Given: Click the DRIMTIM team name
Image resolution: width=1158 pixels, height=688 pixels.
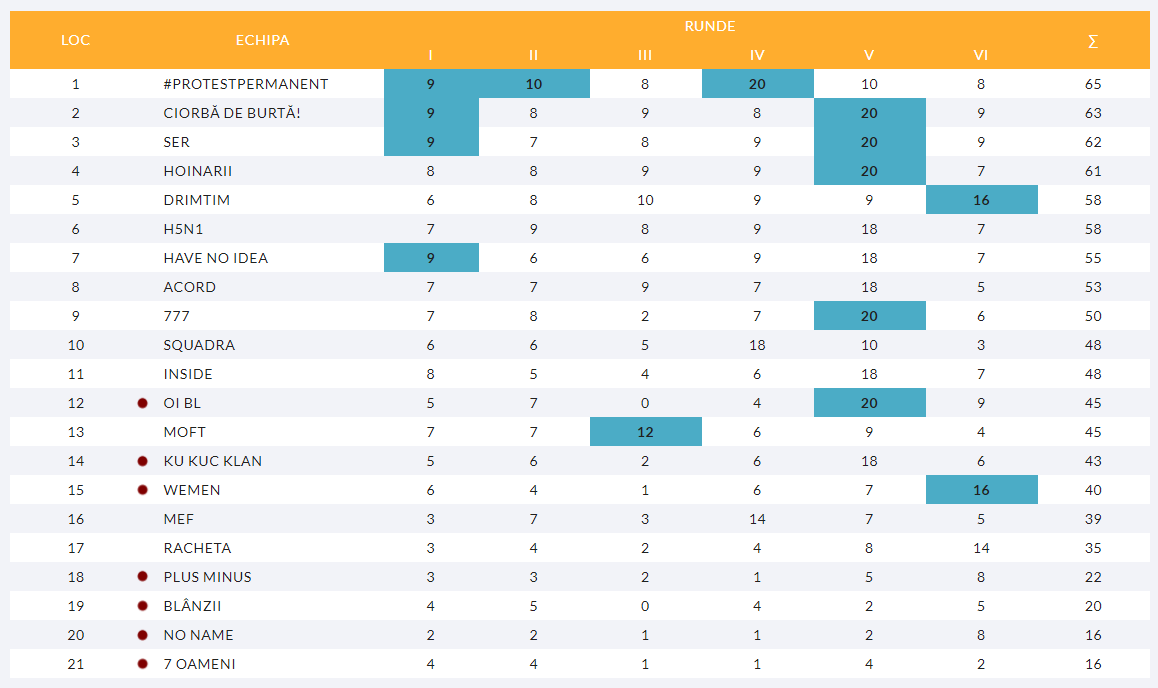Looking at the screenshot, I should [197, 200].
